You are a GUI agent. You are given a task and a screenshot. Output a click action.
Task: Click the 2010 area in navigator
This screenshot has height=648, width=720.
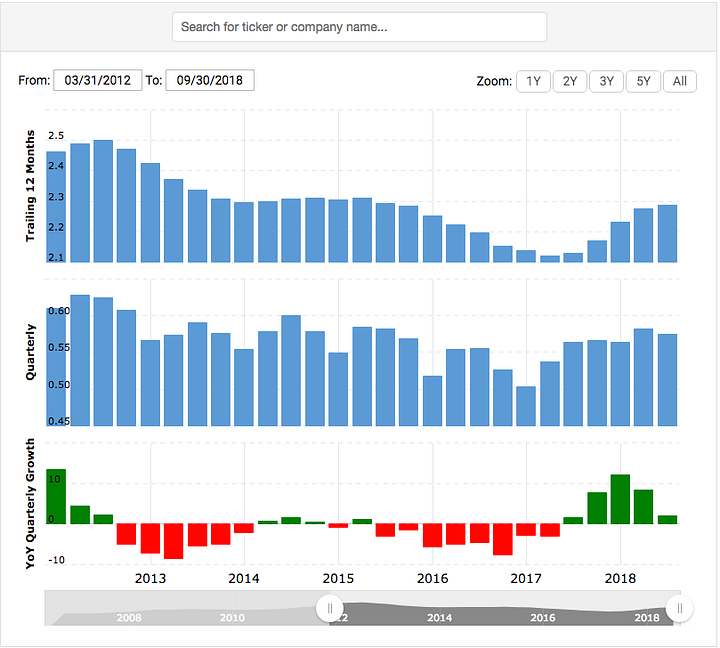(232, 618)
